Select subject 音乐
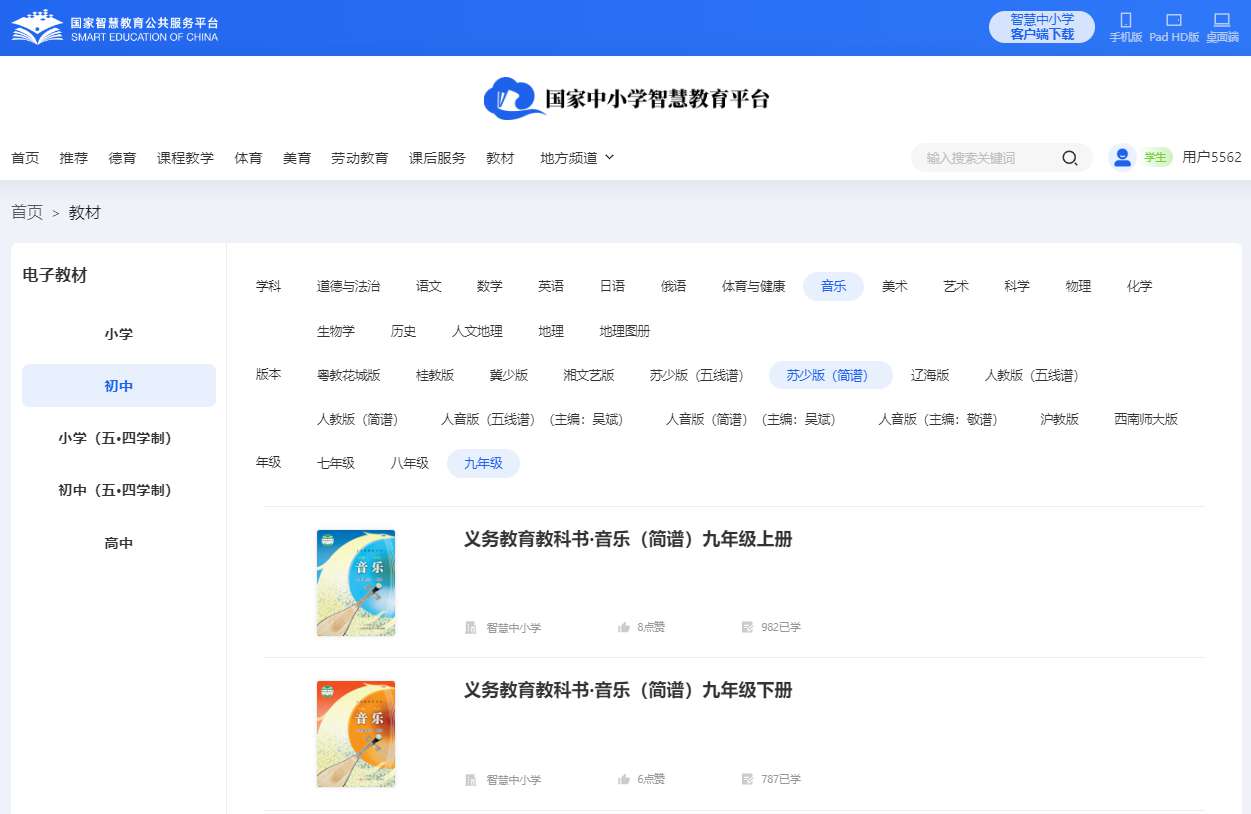 (834, 286)
